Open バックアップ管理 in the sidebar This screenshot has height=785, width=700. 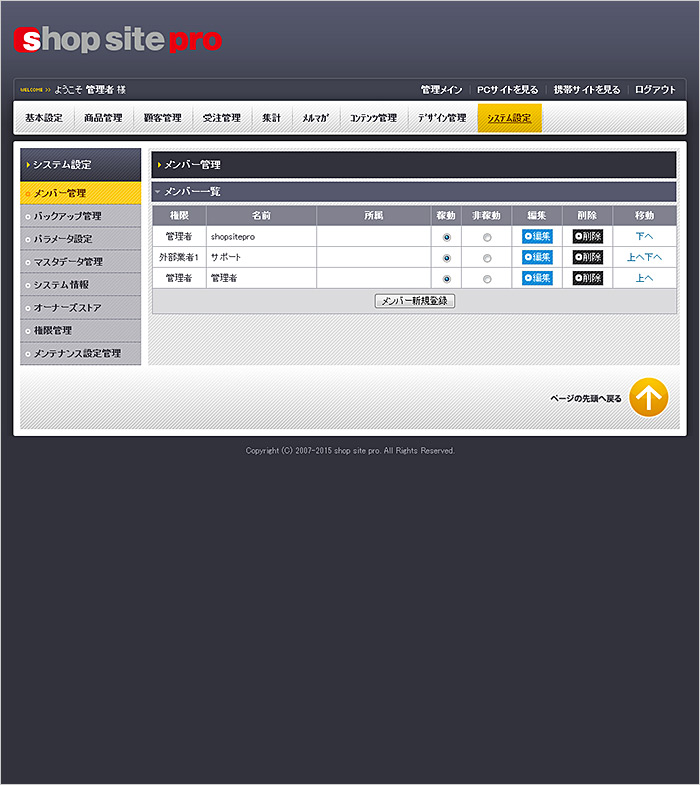point(67,216)
